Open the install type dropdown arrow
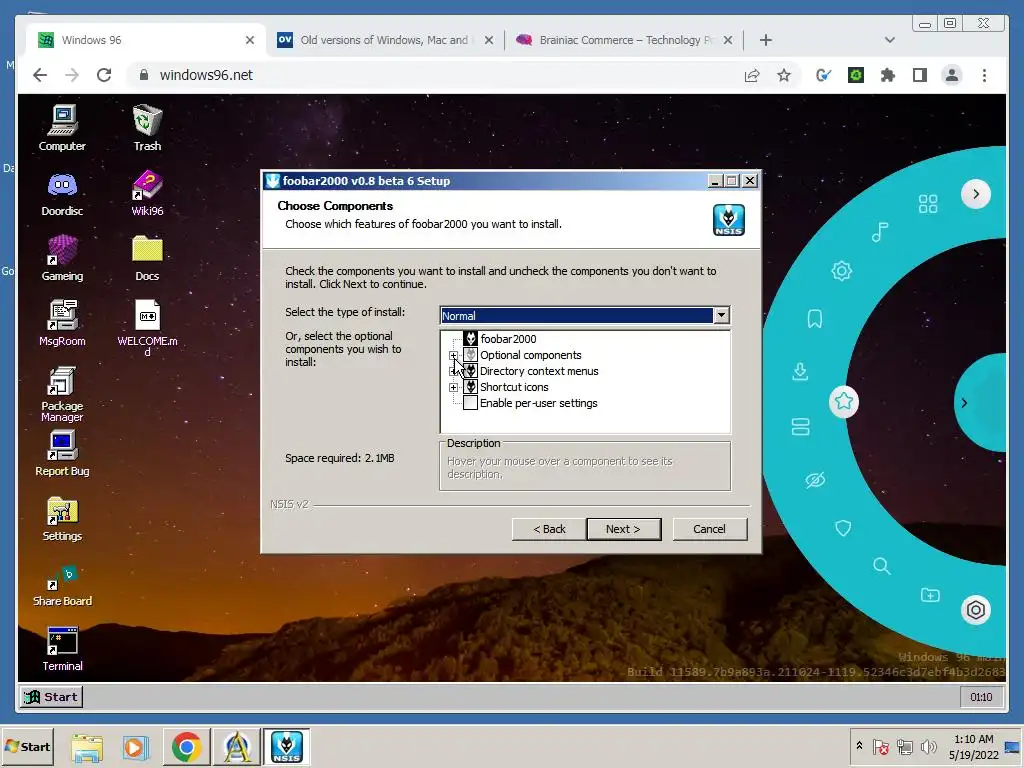The width and height of the screenshot is (1024, 768). tap(721, 315)
